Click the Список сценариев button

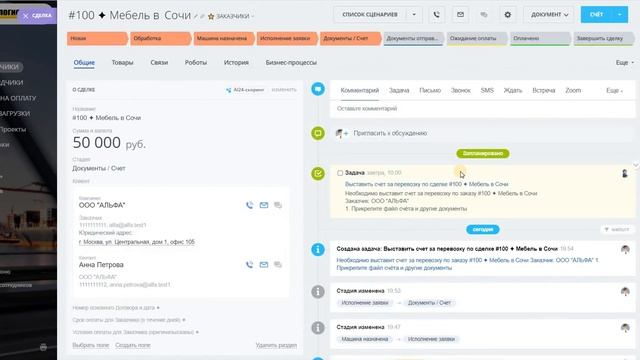[x=370, y=15]
